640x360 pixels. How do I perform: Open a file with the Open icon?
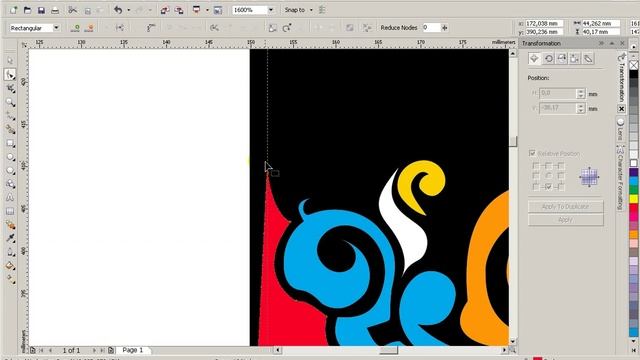coord(27,10)
